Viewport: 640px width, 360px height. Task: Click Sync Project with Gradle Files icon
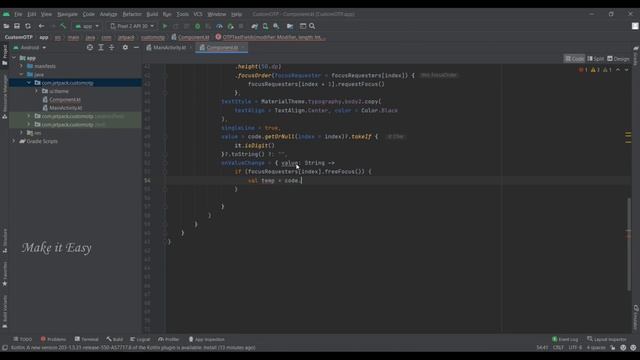pos(255,26)
